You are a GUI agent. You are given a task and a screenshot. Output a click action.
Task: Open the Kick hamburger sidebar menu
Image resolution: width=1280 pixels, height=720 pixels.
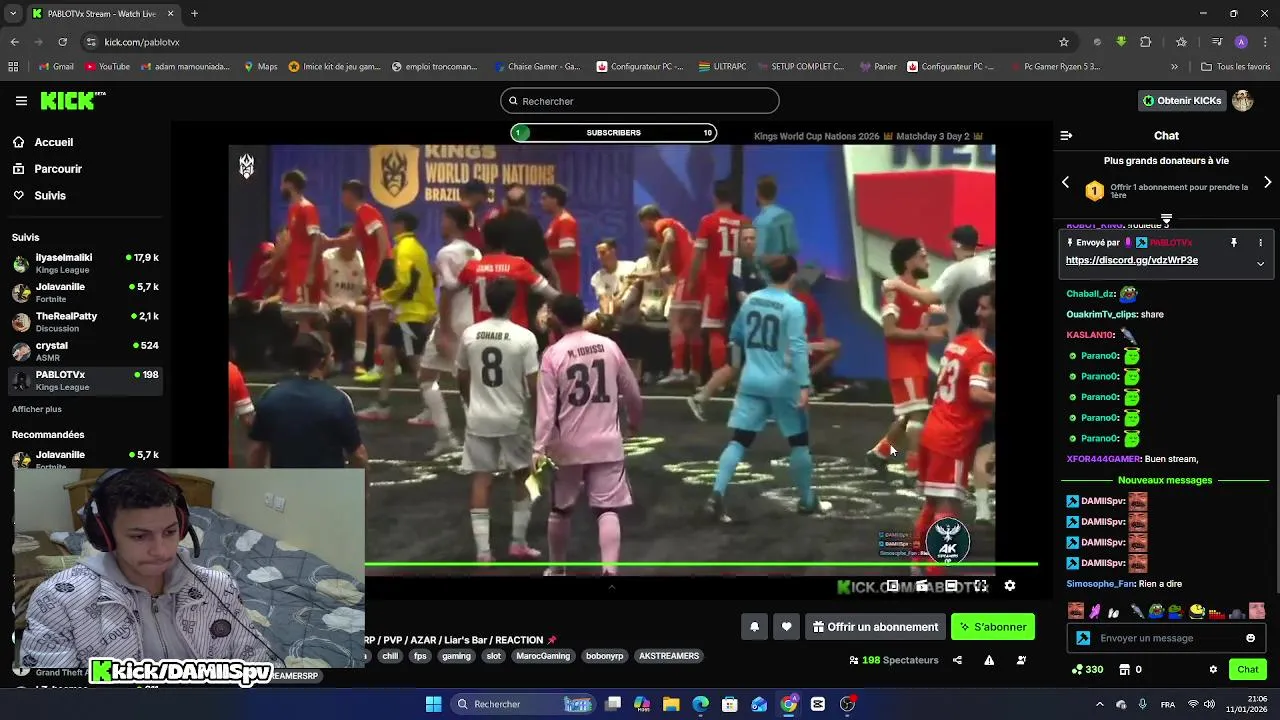21,101
